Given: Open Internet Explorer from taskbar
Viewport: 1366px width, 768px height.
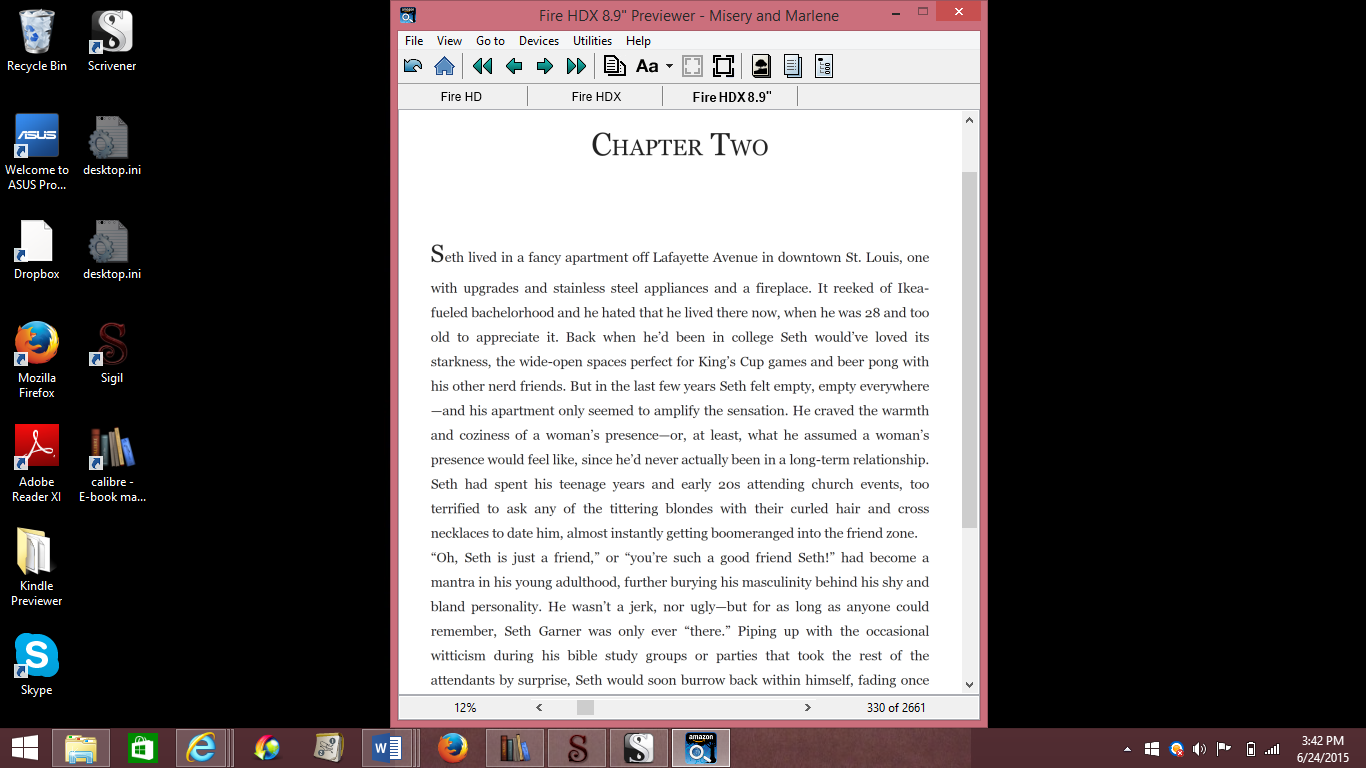Looking at the screenshot, I should (201, 747).
